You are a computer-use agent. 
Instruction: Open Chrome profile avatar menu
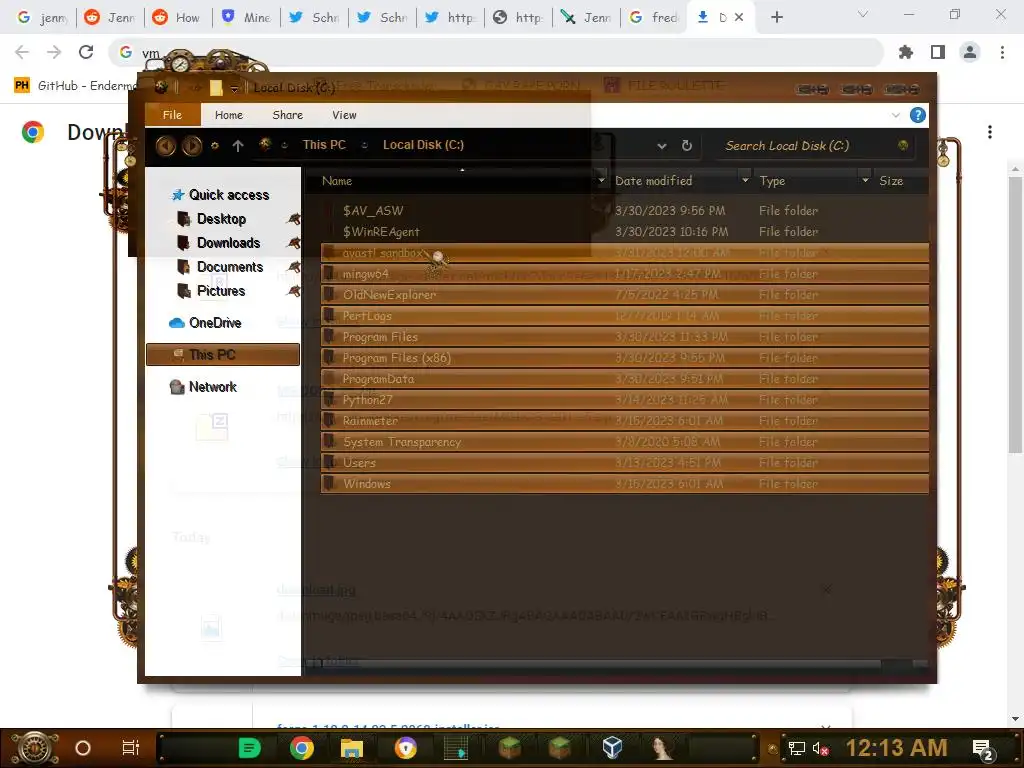[x=970, y=52]
